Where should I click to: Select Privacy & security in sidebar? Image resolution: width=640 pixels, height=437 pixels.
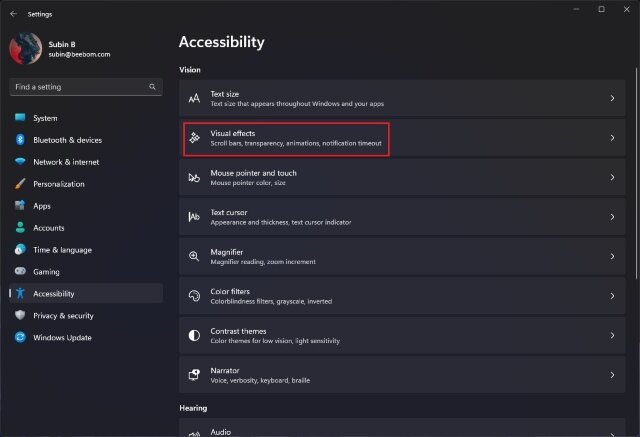coord(86,315)
